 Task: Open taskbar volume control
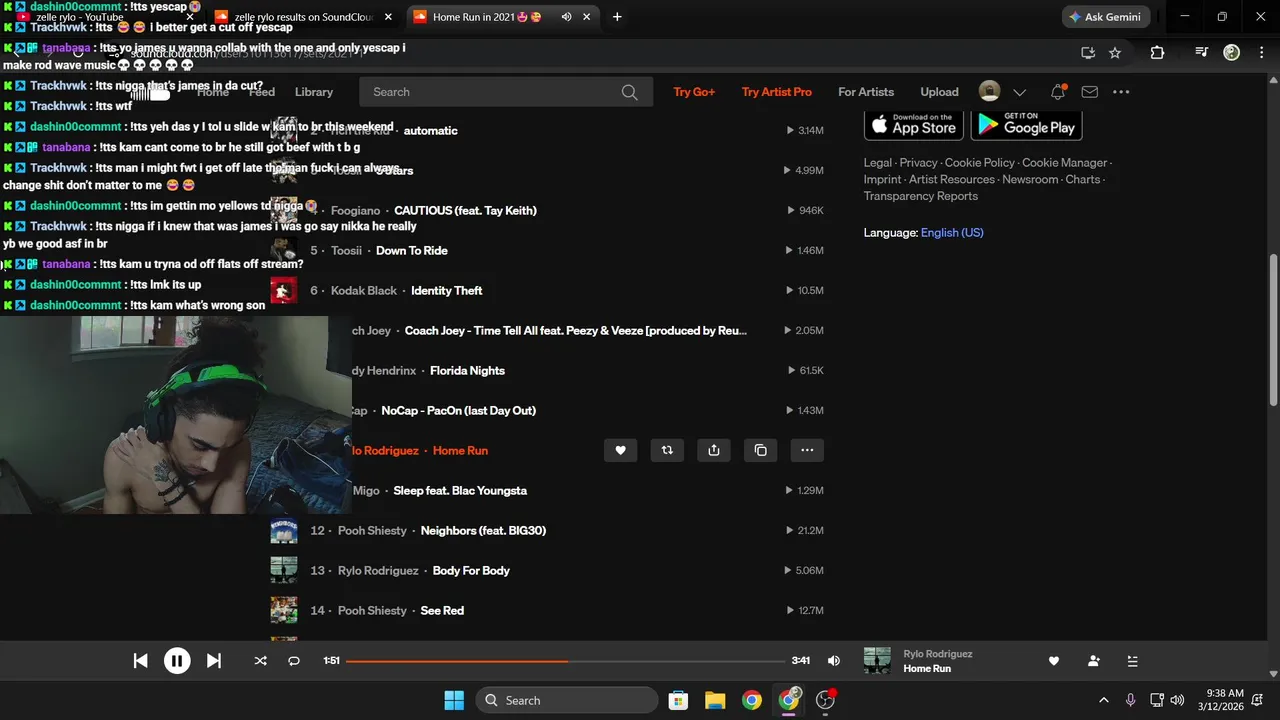point(1177,700)
